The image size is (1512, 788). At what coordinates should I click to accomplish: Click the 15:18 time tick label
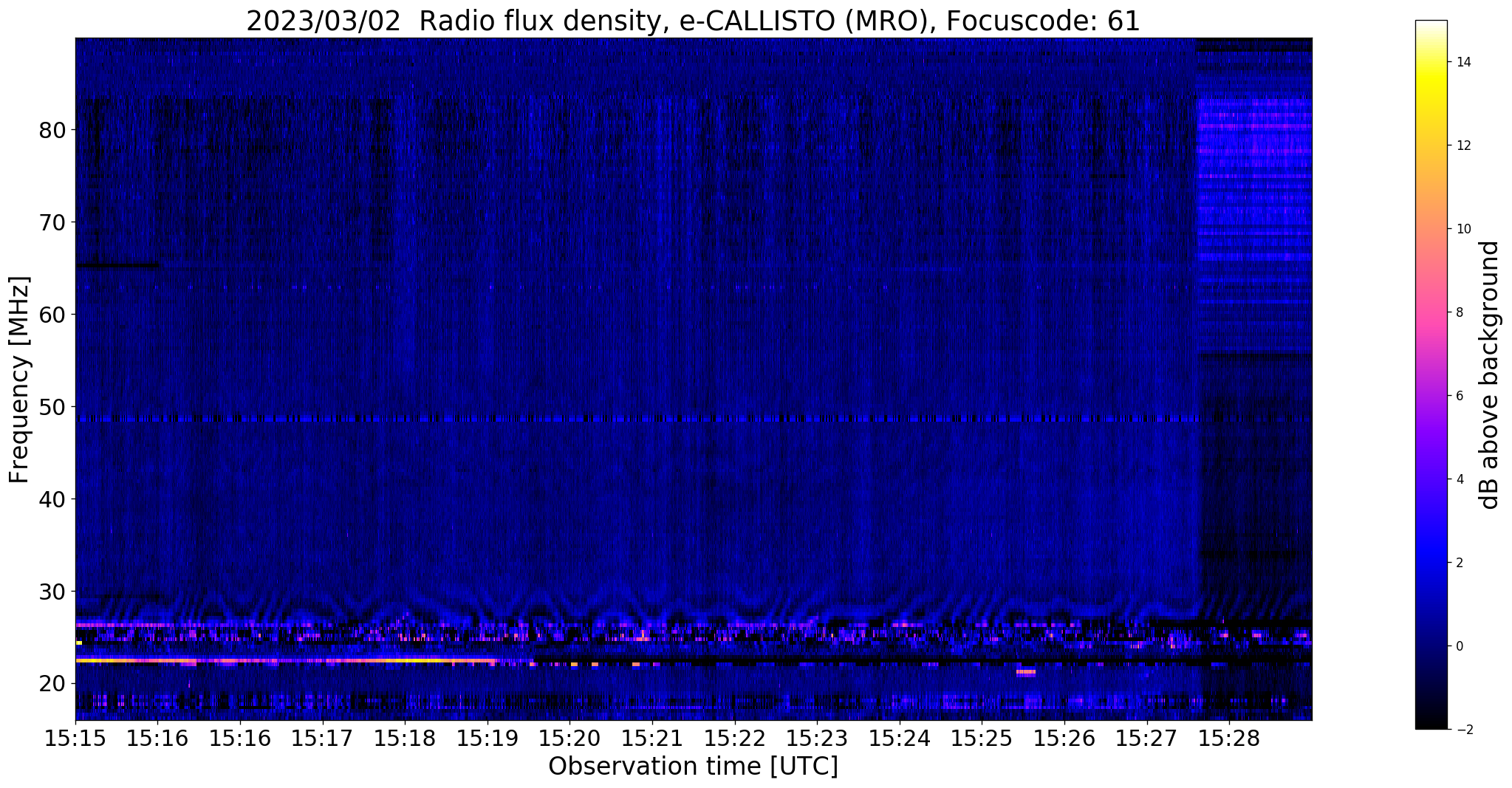coord(405,739)
